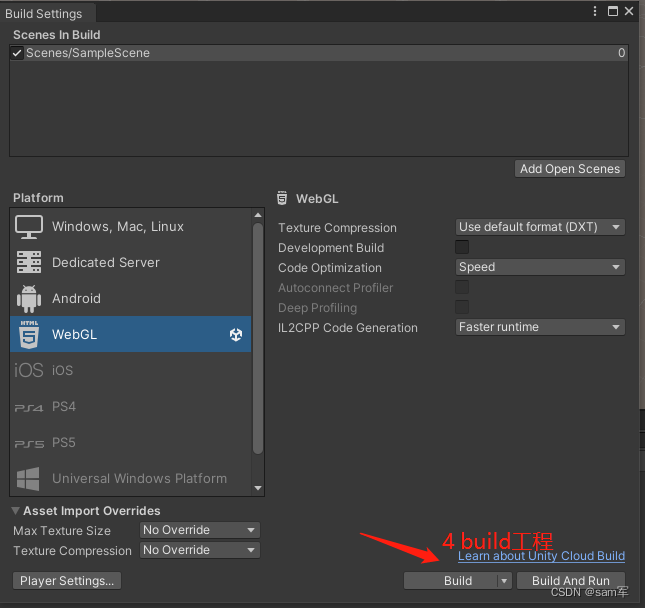Select the WebGL platform row

(130, 334)
